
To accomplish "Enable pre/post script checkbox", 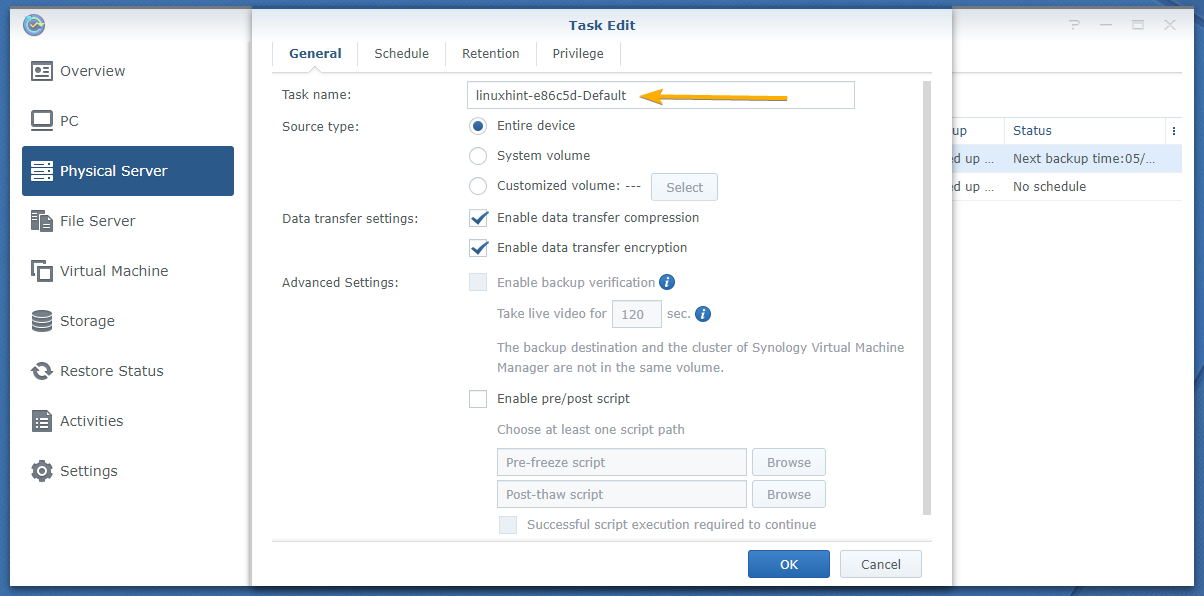I will (478, 399).
